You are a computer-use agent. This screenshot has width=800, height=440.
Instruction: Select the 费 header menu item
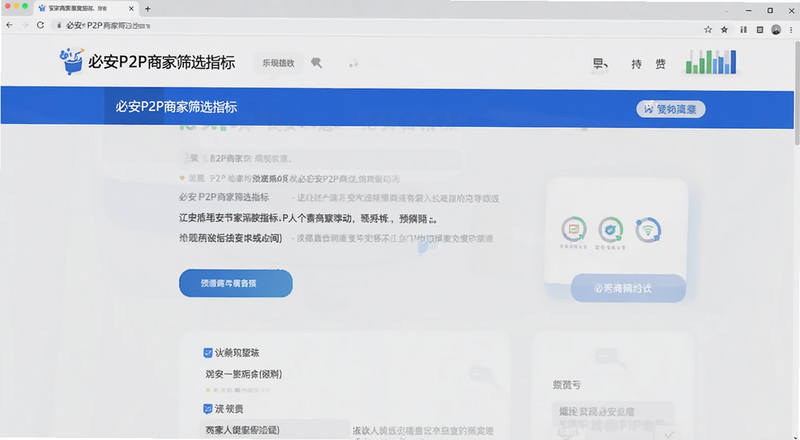click(660, 64)
